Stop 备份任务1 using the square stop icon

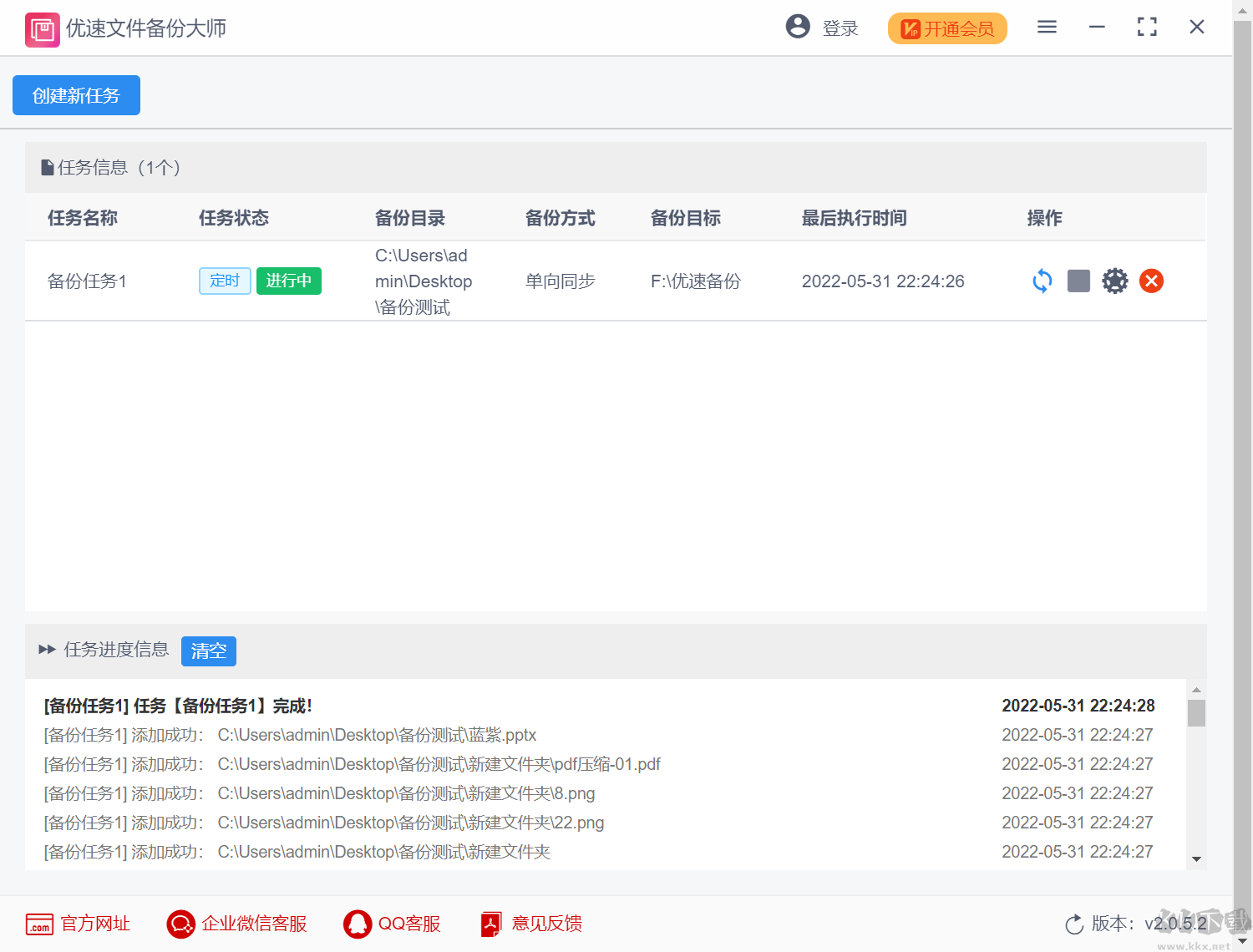(x=1078, y=281)
